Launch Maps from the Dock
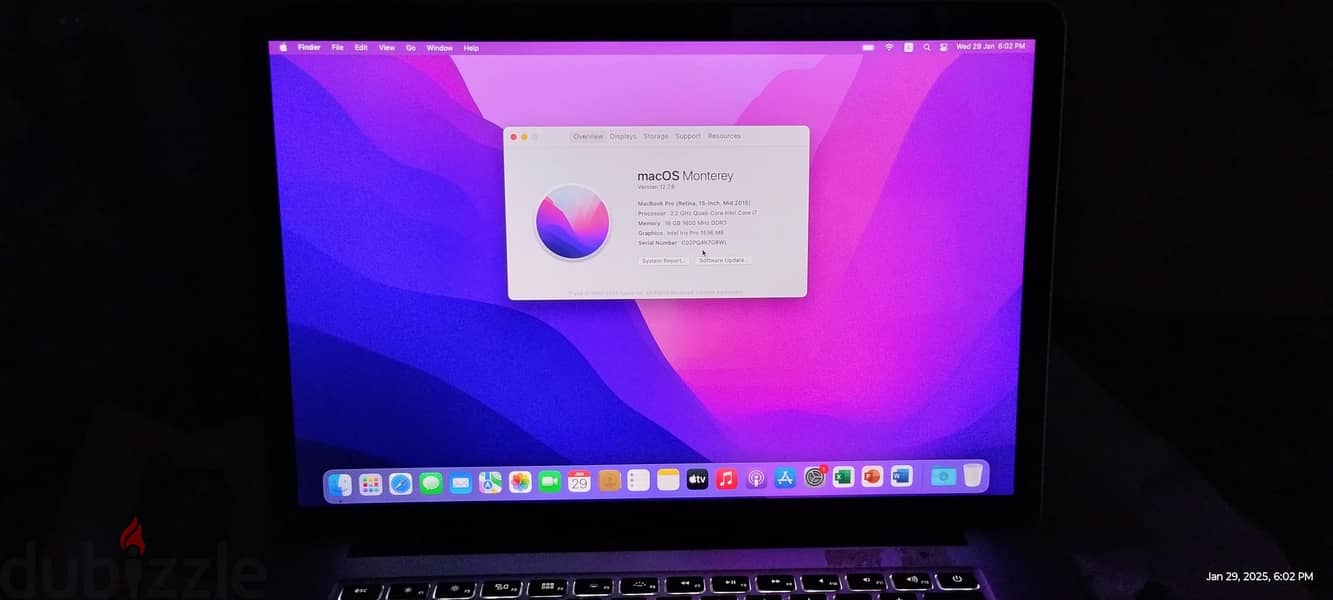1333x600 pixels. [x=490, y=483]
